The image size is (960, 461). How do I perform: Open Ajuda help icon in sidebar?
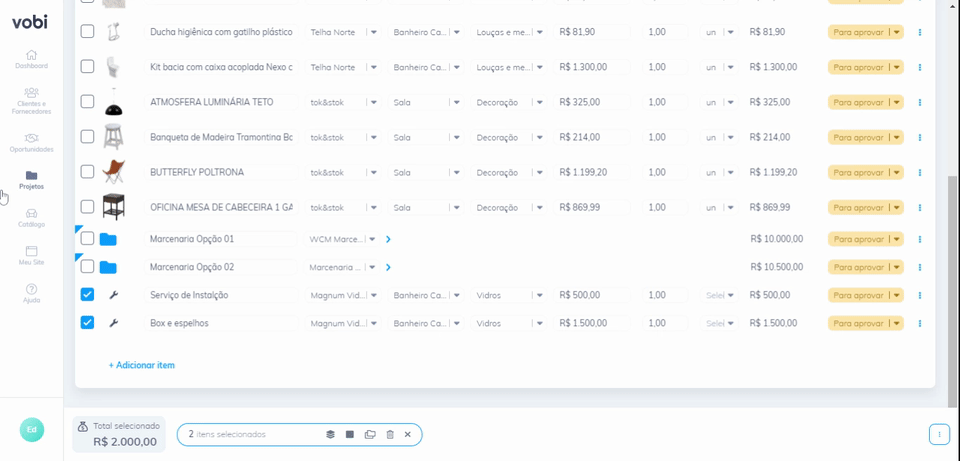coord(31,293)
